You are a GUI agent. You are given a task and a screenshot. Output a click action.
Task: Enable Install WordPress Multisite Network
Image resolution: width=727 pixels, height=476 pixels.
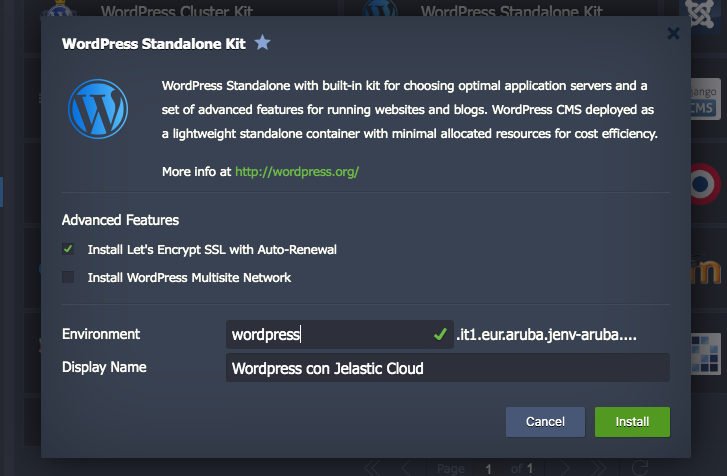click(68, 277)
